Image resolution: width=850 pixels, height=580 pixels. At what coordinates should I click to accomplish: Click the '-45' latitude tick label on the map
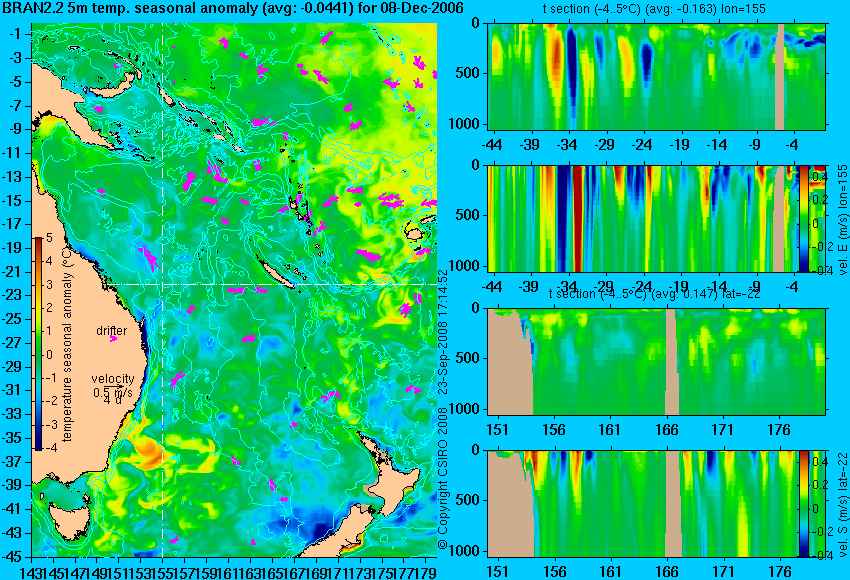(13, 556)
